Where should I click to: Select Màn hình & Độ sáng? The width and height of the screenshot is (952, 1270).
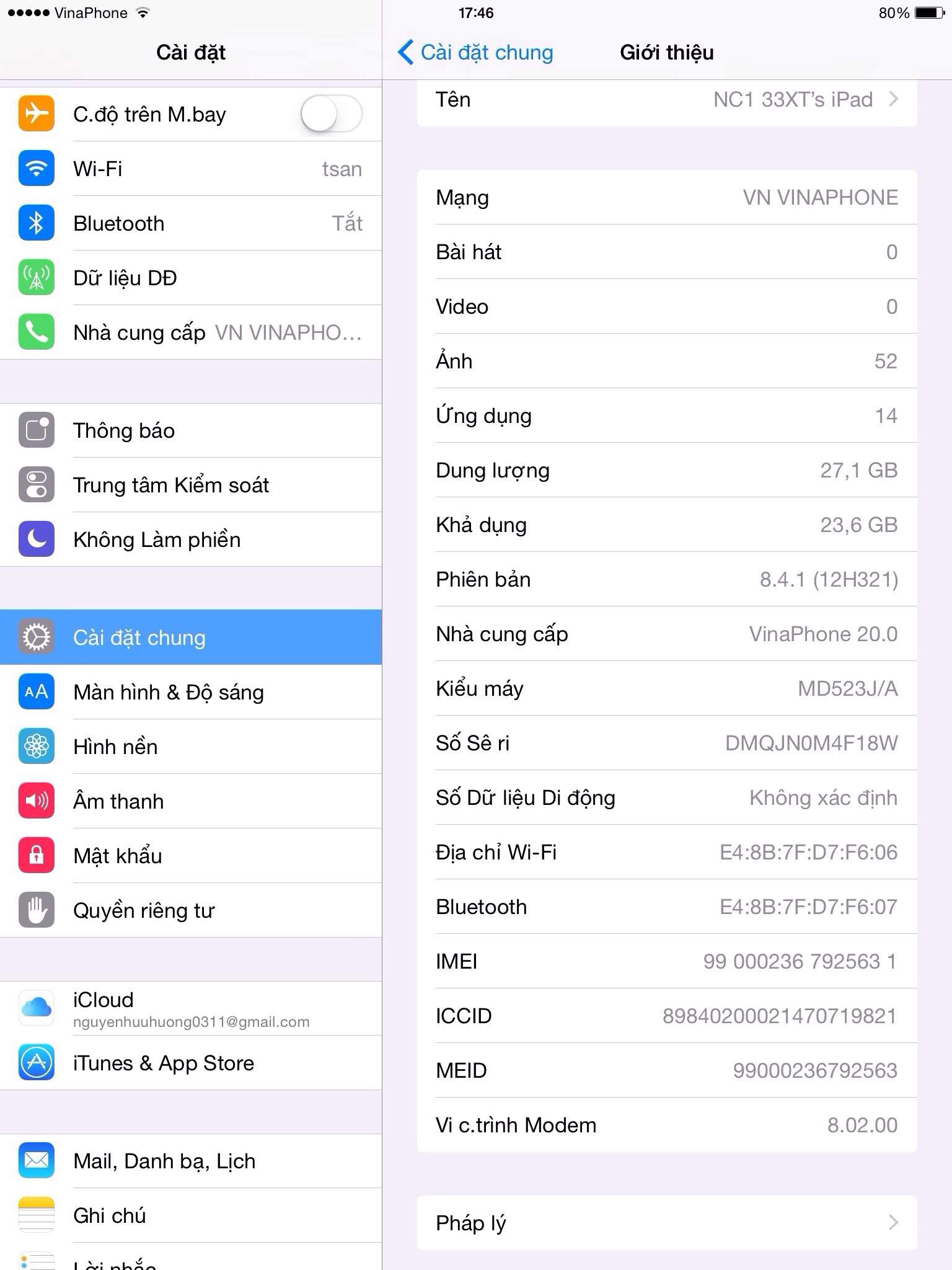pos(191,692)
